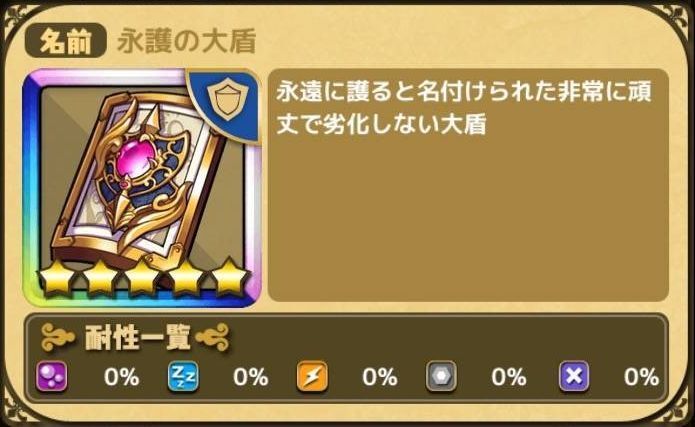Click the paralysis resistance 0% value
This screenshot has height=427, width=695.
coord(379,377)
